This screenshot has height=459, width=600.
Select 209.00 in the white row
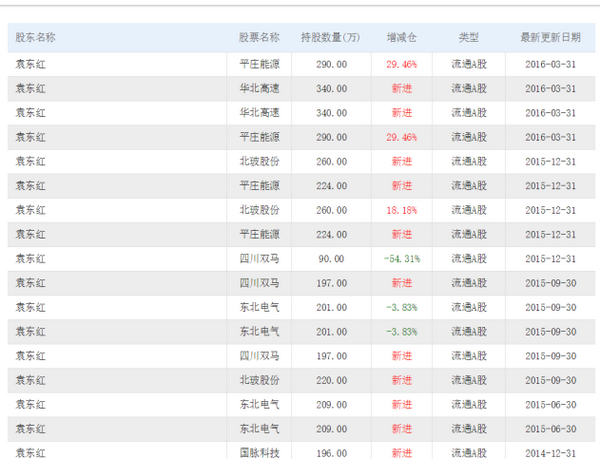331,405
